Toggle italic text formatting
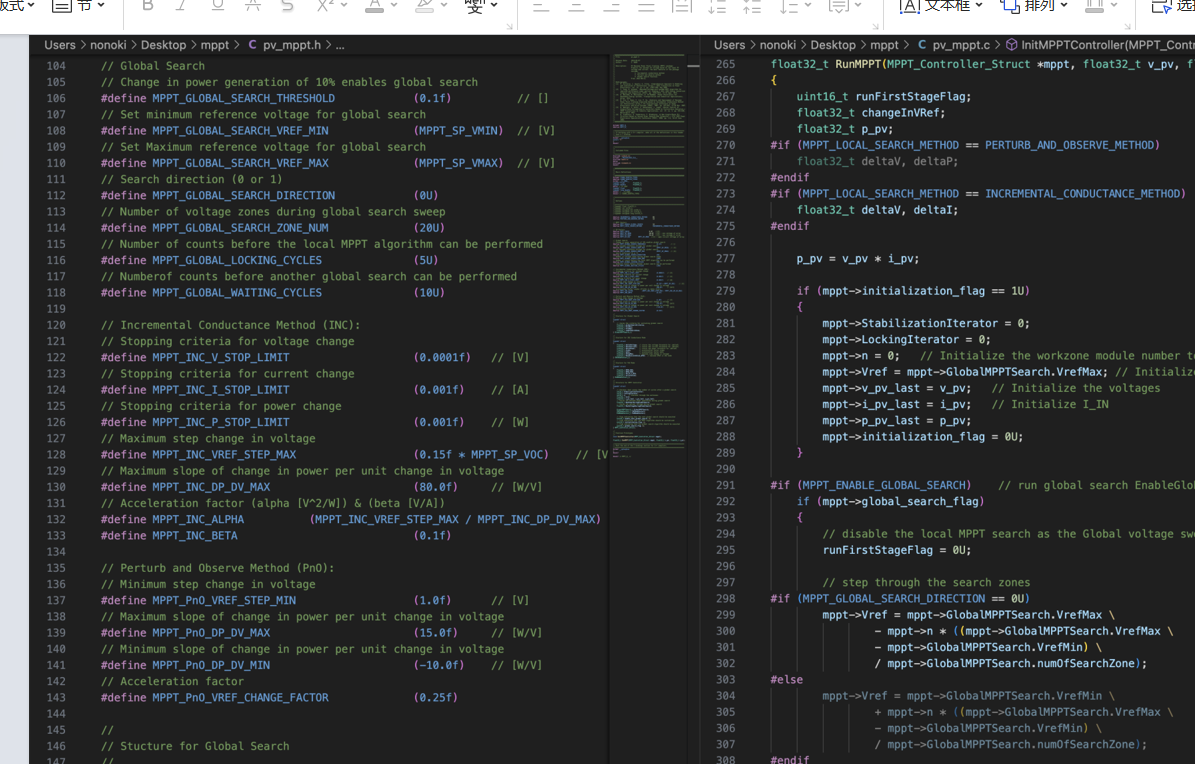This screenshot has width=1195, height=764. [x=182, y=6]
